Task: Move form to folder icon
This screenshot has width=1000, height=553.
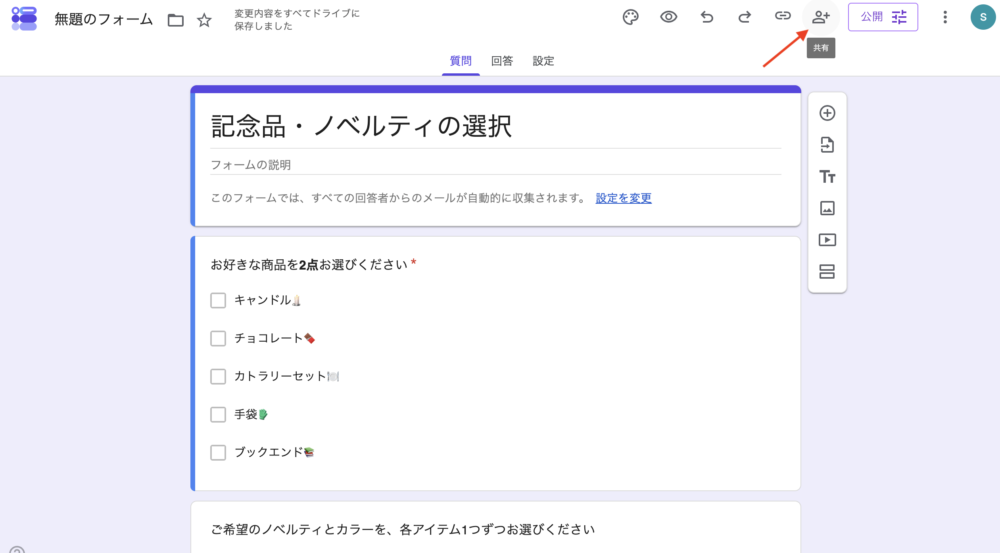Action: [x=175, y=20]
